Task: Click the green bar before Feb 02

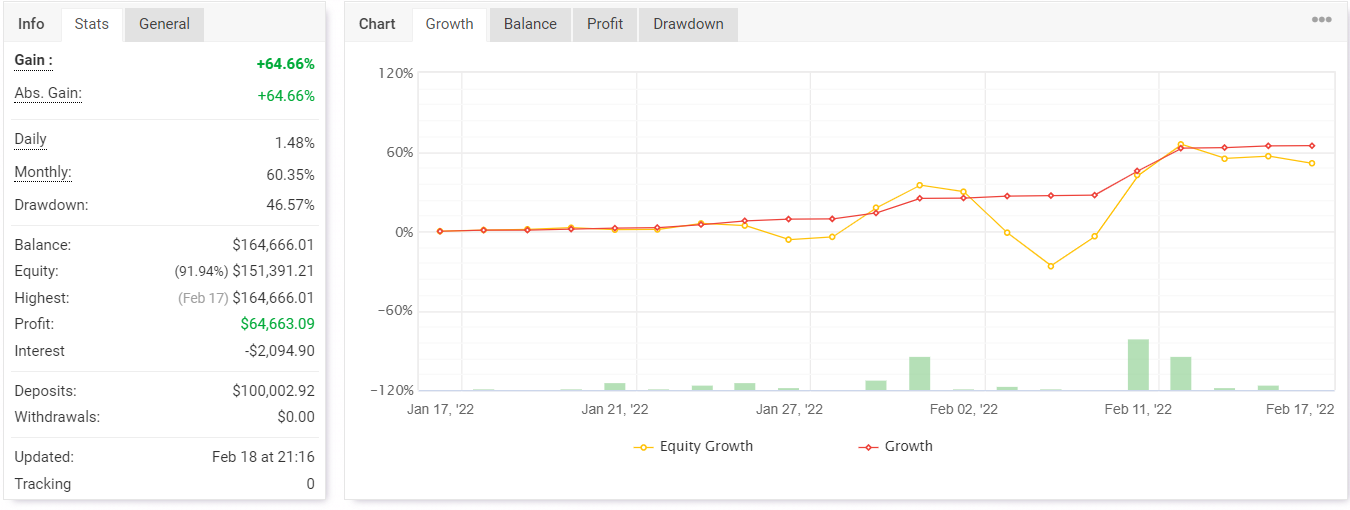Action: [x=920, y=373]
